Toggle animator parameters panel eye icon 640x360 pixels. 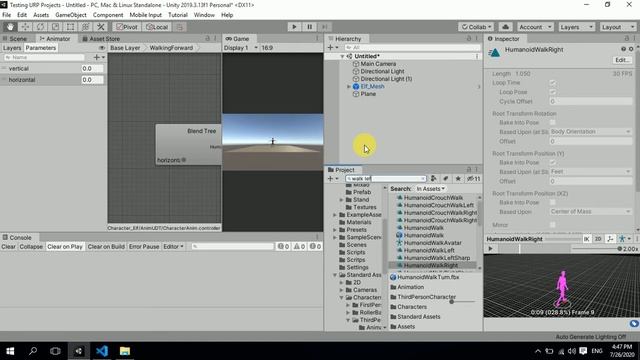(x=102, y=48)
